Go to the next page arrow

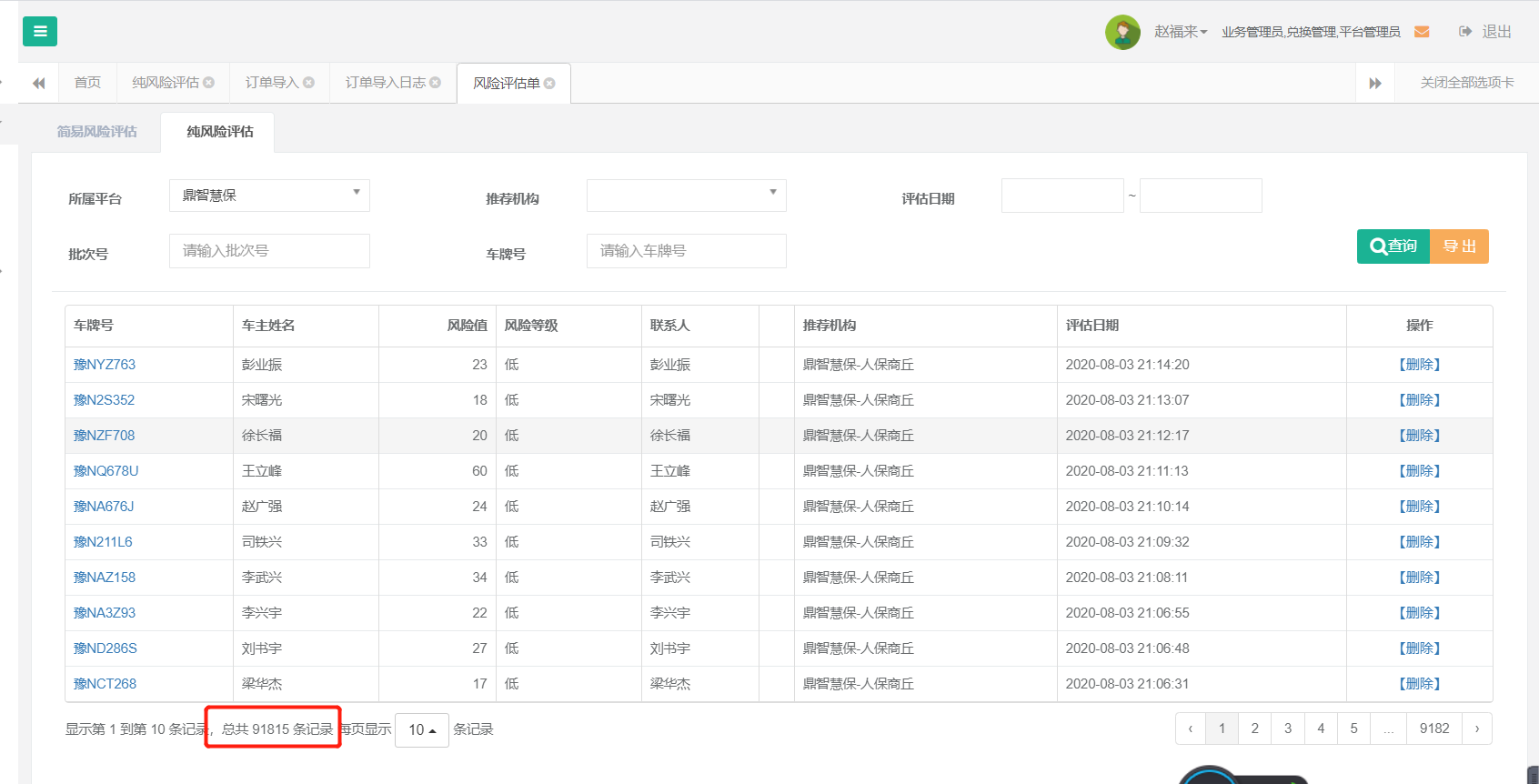pos(1476,729)
